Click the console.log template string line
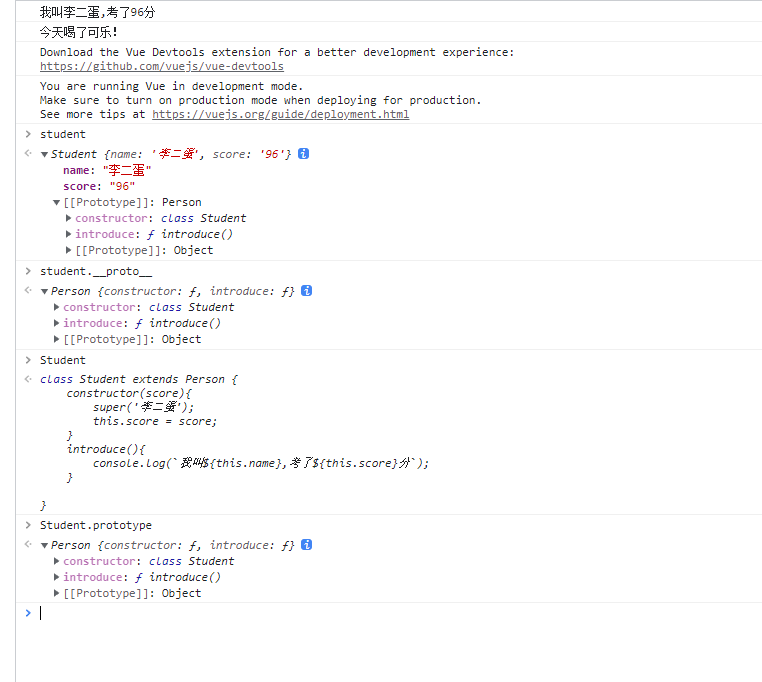 (x=261, y=463)
